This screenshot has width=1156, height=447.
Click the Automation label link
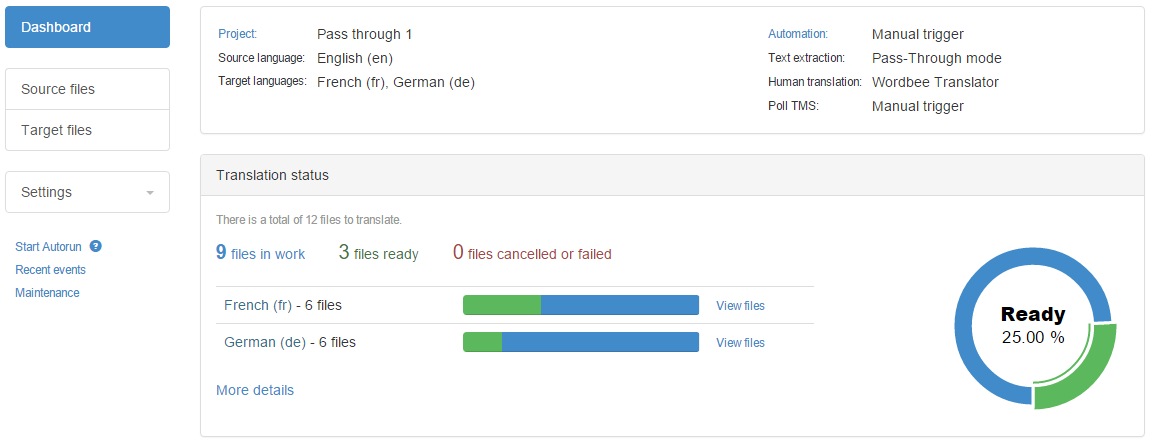797,34
